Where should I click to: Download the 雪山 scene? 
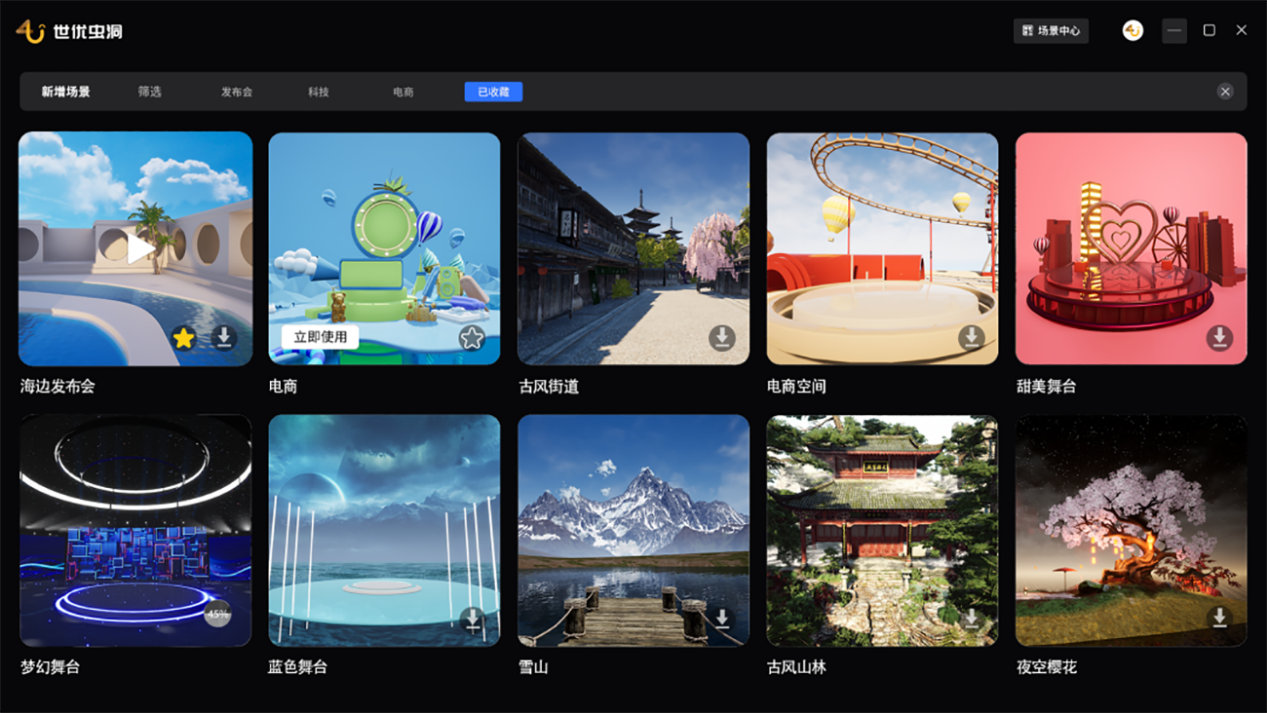tap(722, 619)
